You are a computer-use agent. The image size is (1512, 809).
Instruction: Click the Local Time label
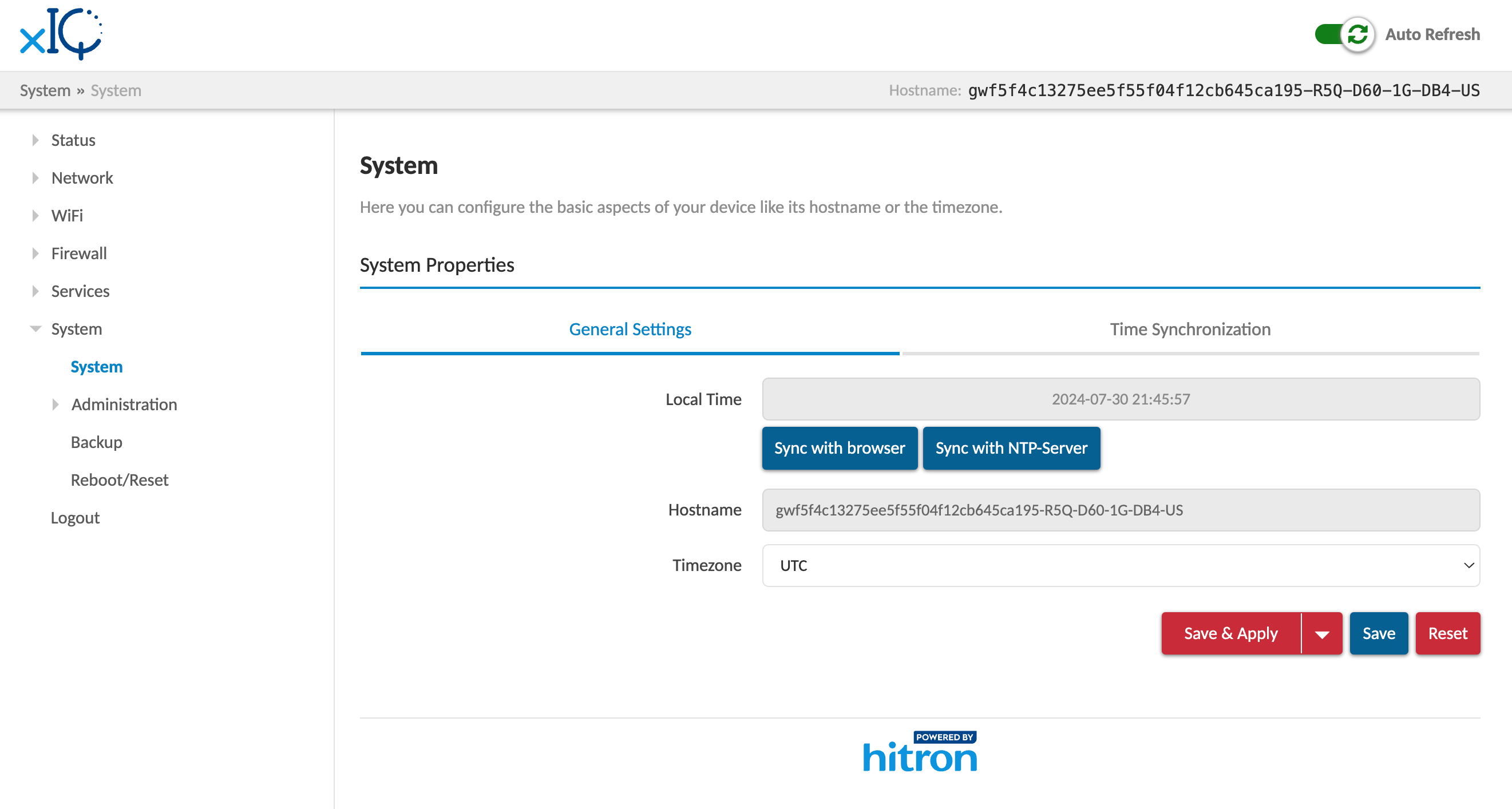click(x=703, y=399)
